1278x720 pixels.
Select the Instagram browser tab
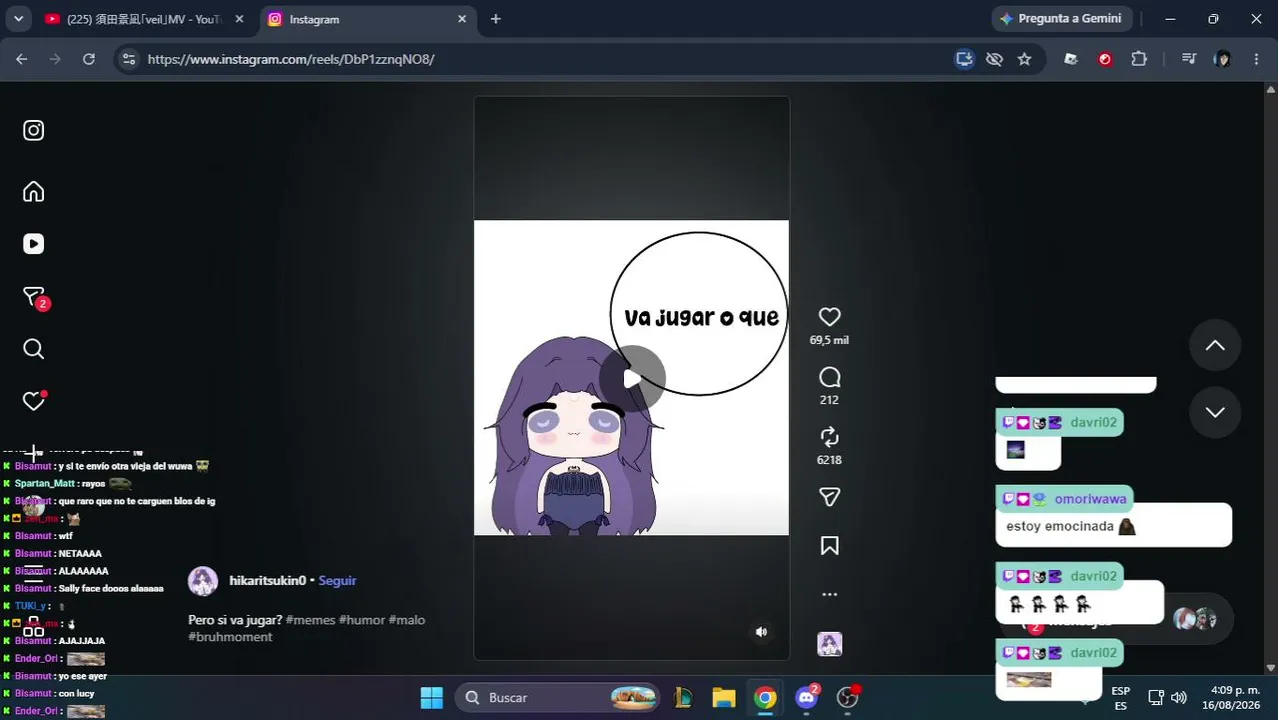(x=366, y=19)
